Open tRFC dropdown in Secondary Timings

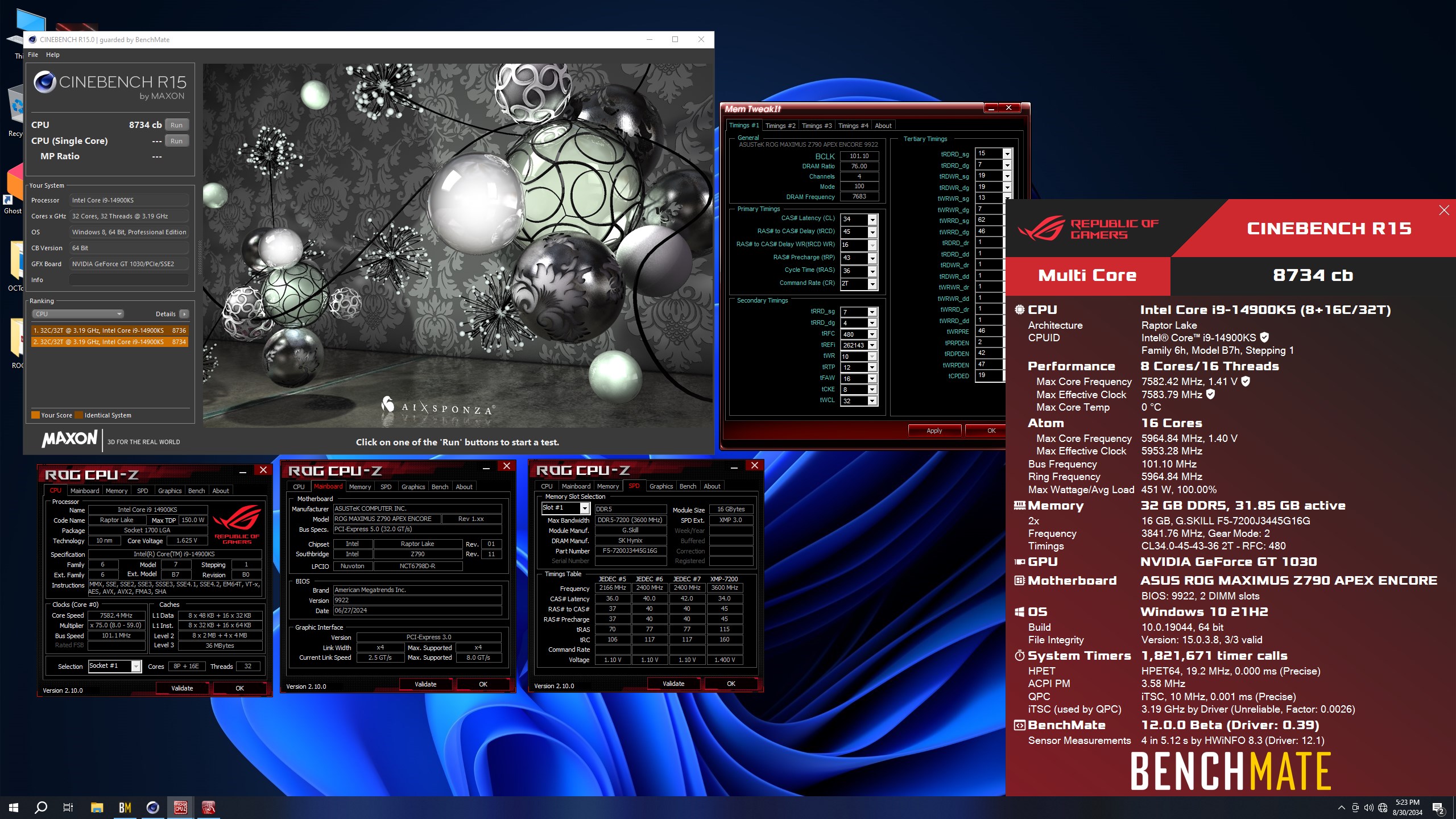[x=872, y=334]
